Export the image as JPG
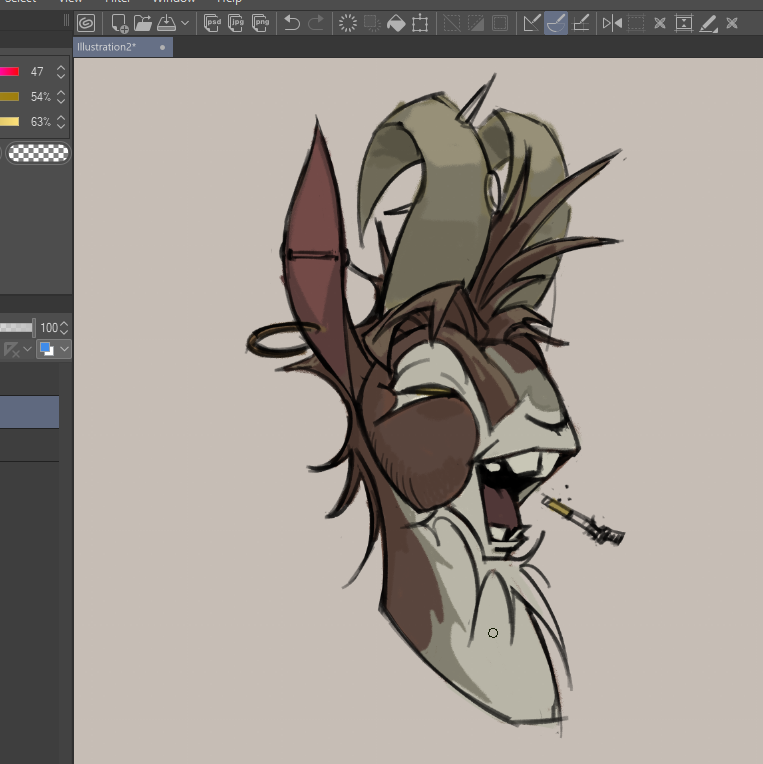This screenshot has width=763, height=764. click(236, 23)
